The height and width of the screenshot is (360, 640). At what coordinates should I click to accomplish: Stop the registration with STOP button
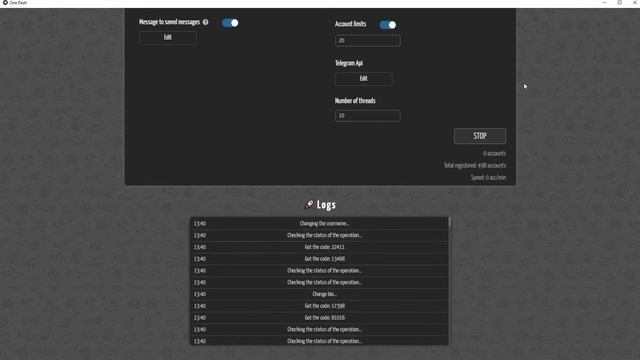tap(480, 136)
